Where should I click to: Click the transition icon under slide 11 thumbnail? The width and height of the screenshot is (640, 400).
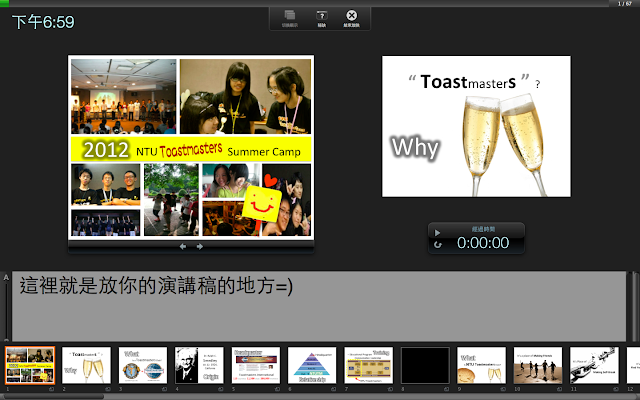coord(616,389)
